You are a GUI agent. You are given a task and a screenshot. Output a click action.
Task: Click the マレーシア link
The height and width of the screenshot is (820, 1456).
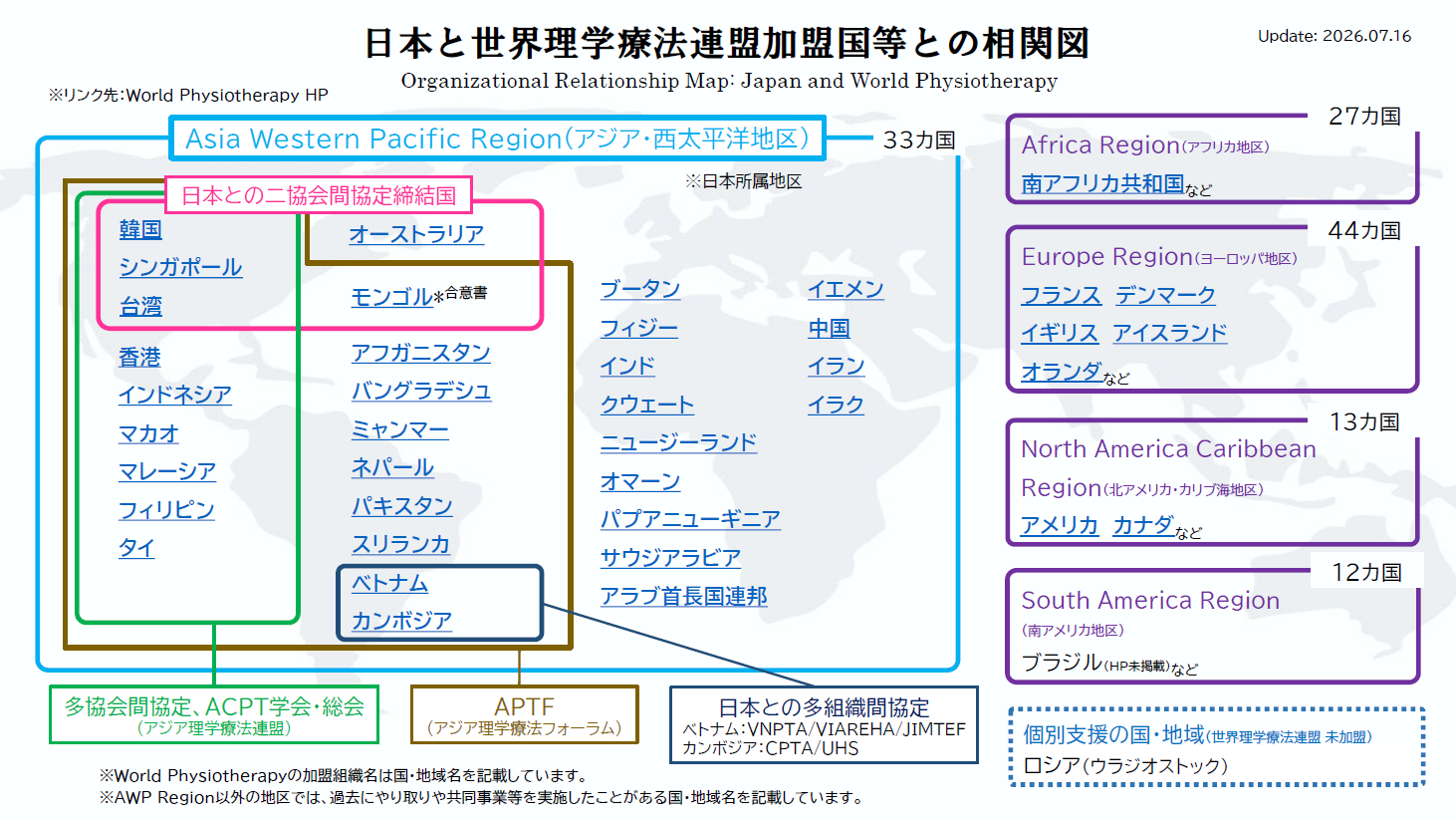point(166,471)
